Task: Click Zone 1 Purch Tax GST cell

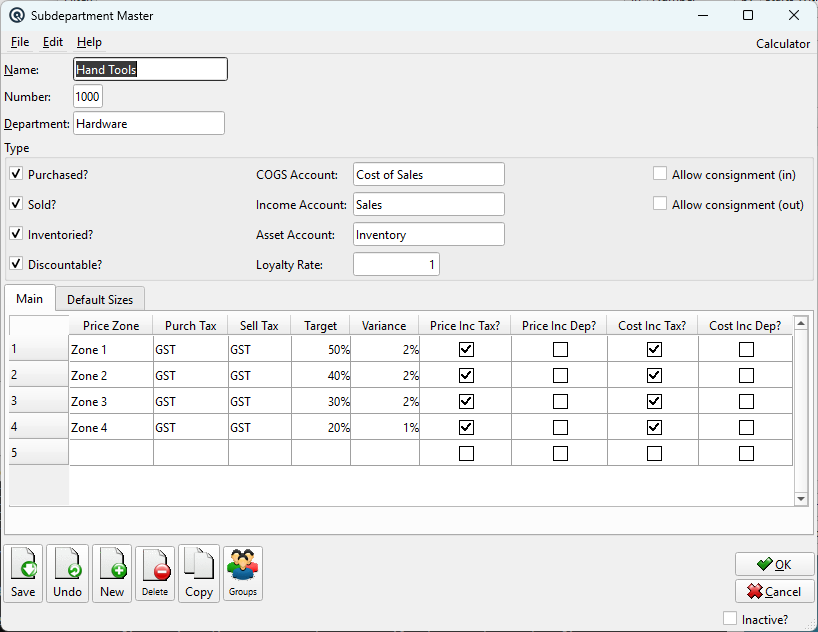Action: point(190,349)
